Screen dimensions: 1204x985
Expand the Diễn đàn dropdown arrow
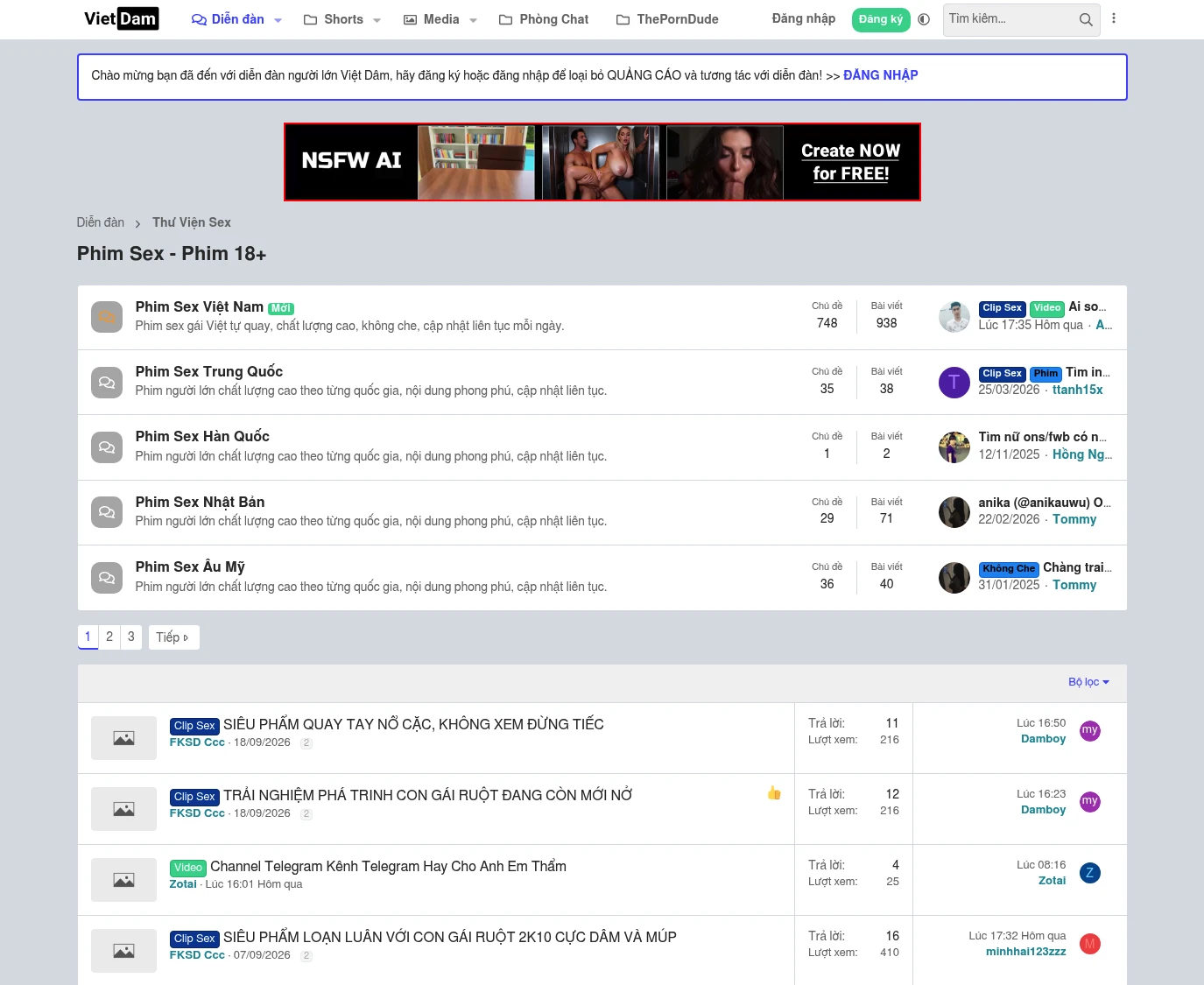[x=278, y=20]
